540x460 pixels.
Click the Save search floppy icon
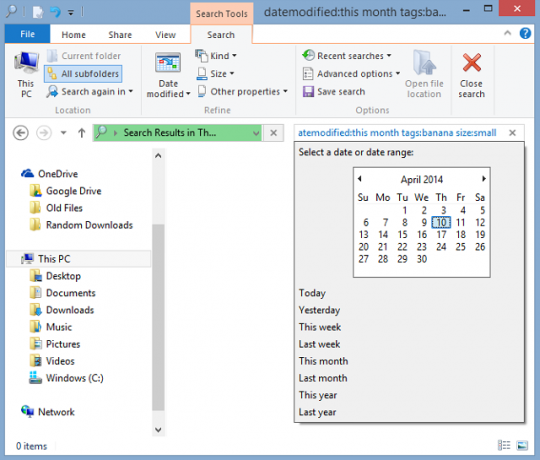click(x=308, y=92)
